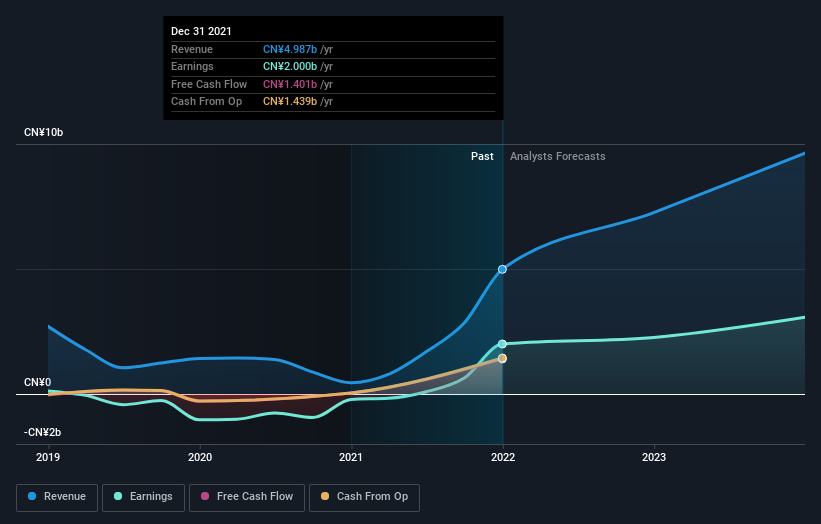This screenshot has width=821, height=524.
Task: Toggle the Free Cash Flow legend button
Action: 247,497
